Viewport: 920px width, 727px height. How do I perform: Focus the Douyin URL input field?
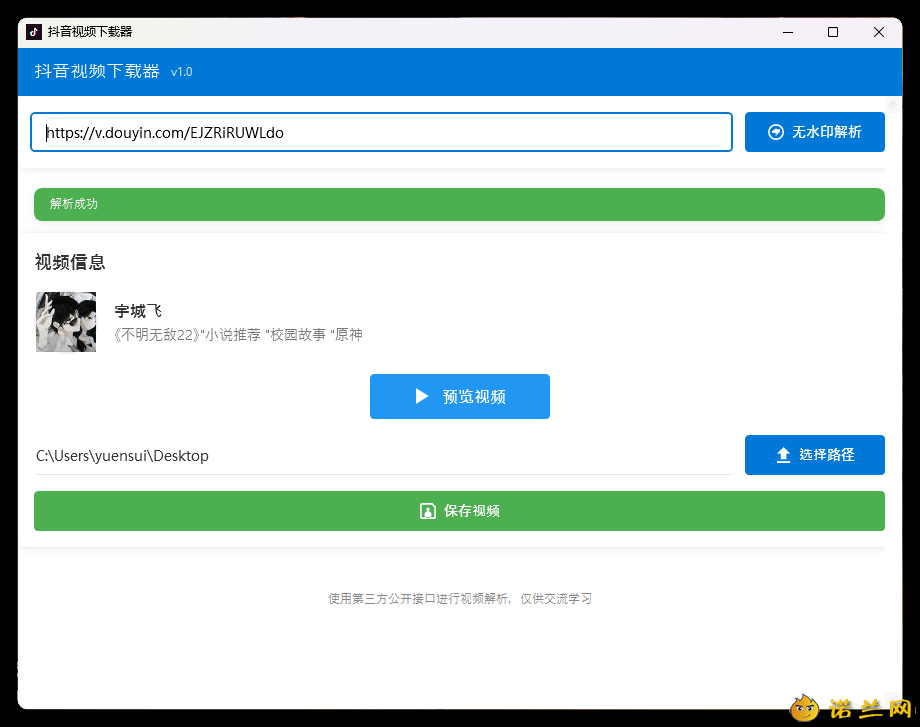coord(381,132)
